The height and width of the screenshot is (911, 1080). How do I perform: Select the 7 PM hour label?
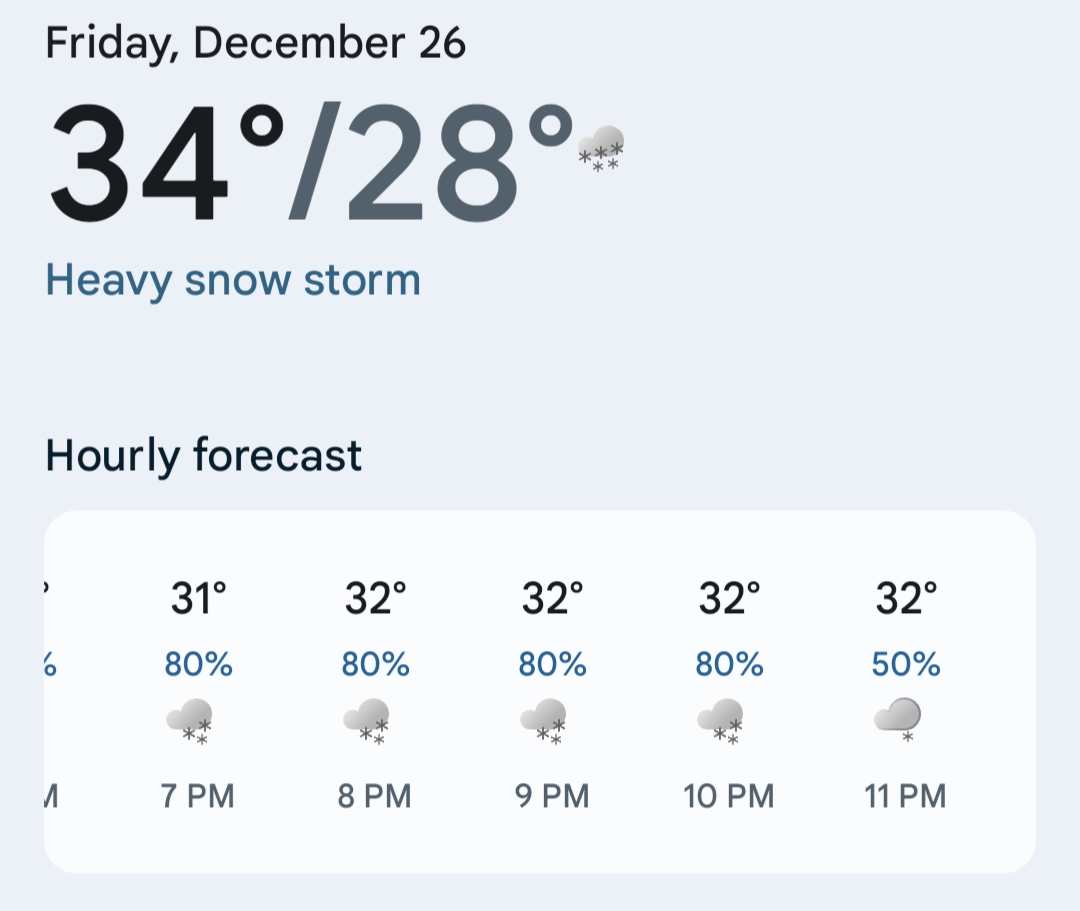pyautogui.click(x=198, y=797)
